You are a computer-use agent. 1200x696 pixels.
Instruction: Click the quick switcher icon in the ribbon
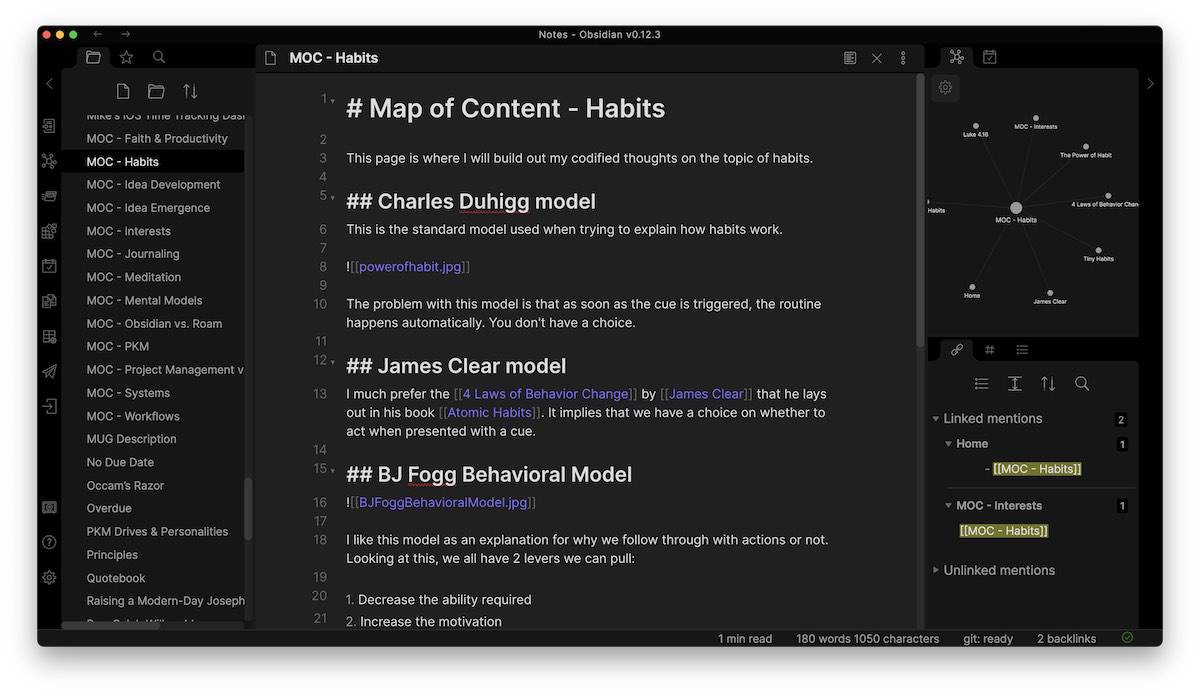click(49, 126)
